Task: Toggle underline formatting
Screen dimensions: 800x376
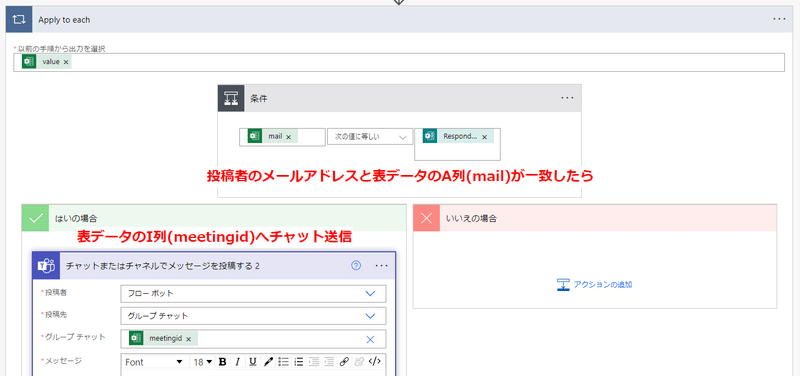Action: pyautogui.click(x=253, y=362)
